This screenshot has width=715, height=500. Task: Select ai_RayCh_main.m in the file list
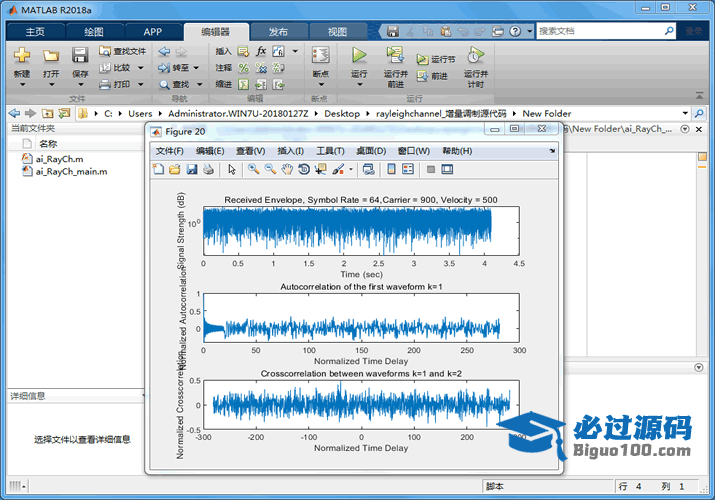pos(71,171)
